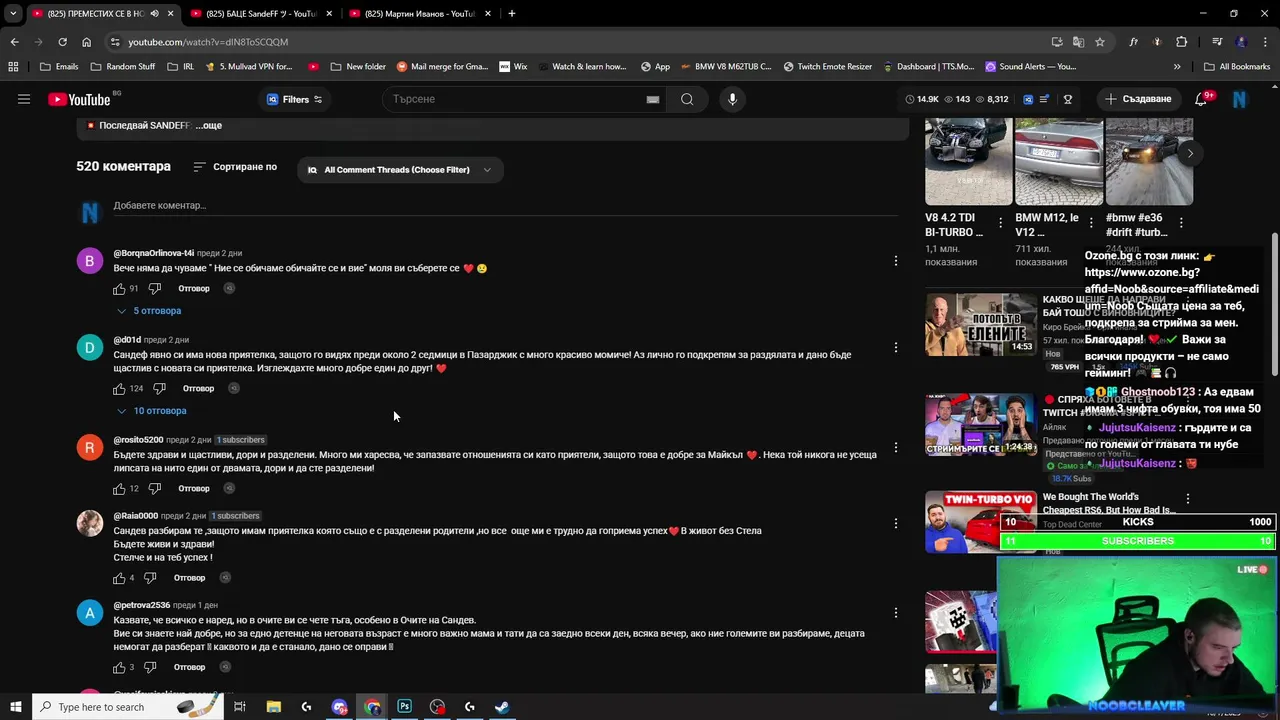Show hidden bookmarks with the » chevron
This screenshot has height=720, width=1280.
pyautogui.click(x=1177, y=67)
